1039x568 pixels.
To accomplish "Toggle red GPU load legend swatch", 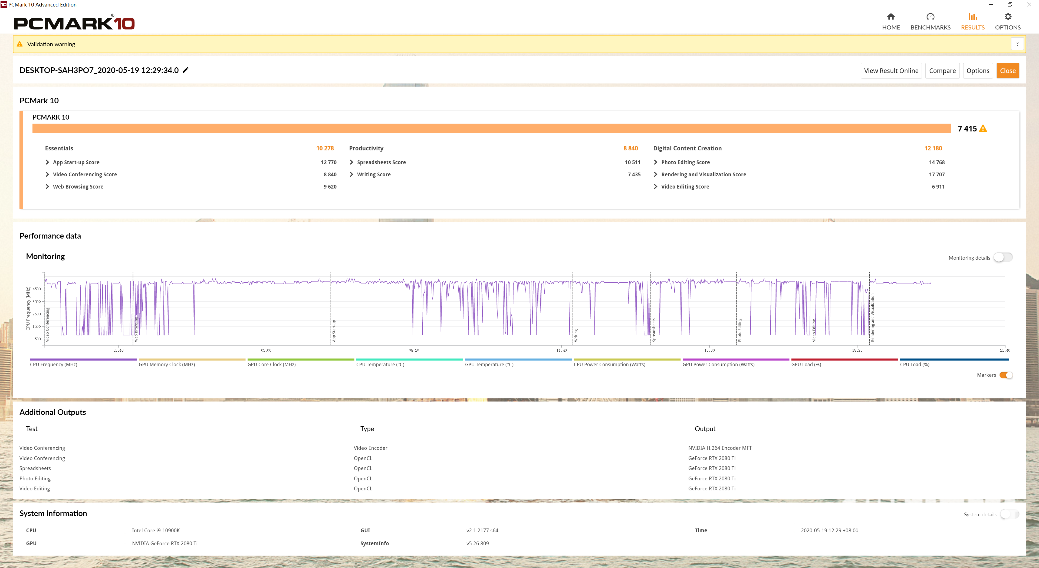I will pyautogui.click(x=844, y=360).
